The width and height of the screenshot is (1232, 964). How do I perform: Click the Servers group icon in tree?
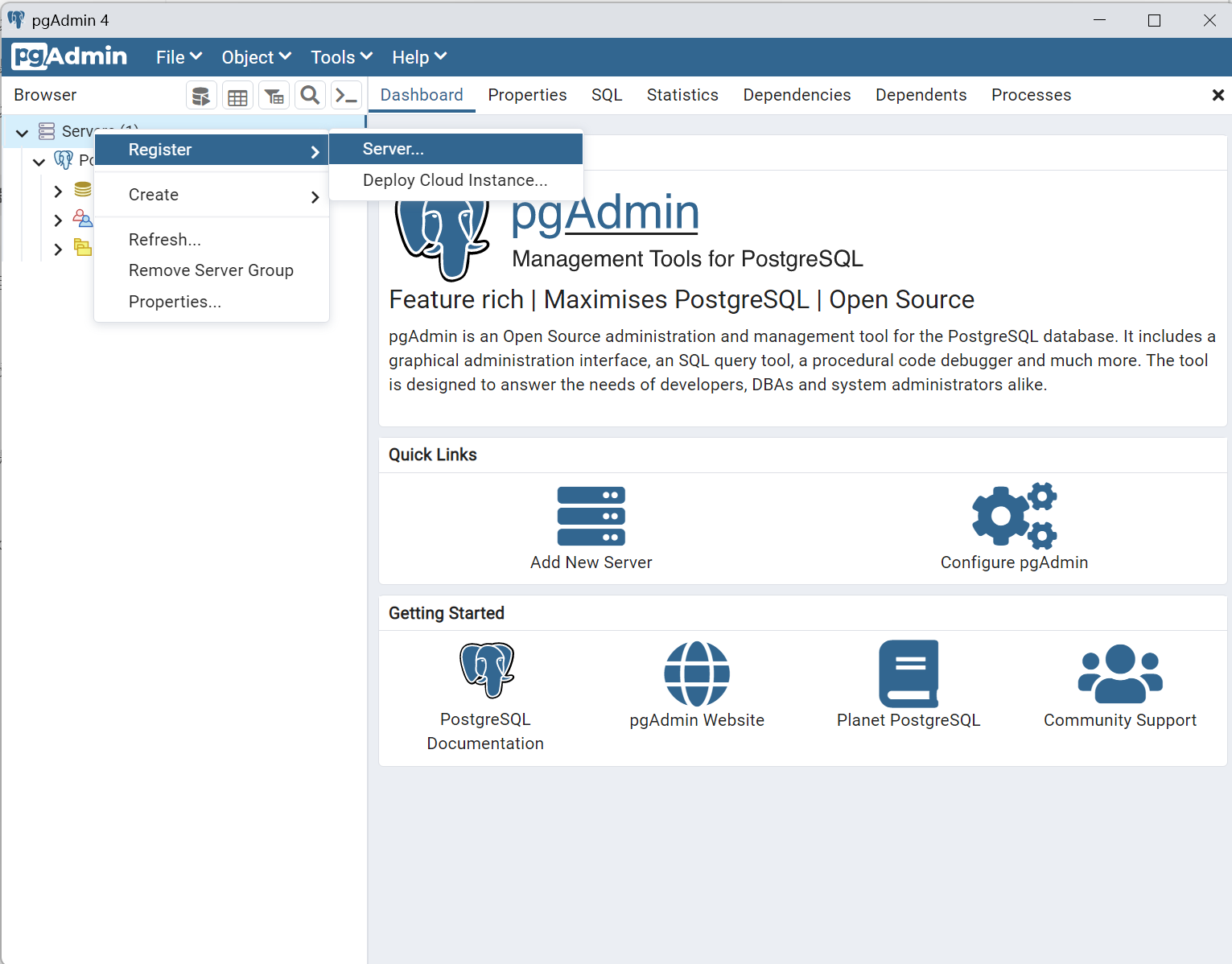(47, 131)
